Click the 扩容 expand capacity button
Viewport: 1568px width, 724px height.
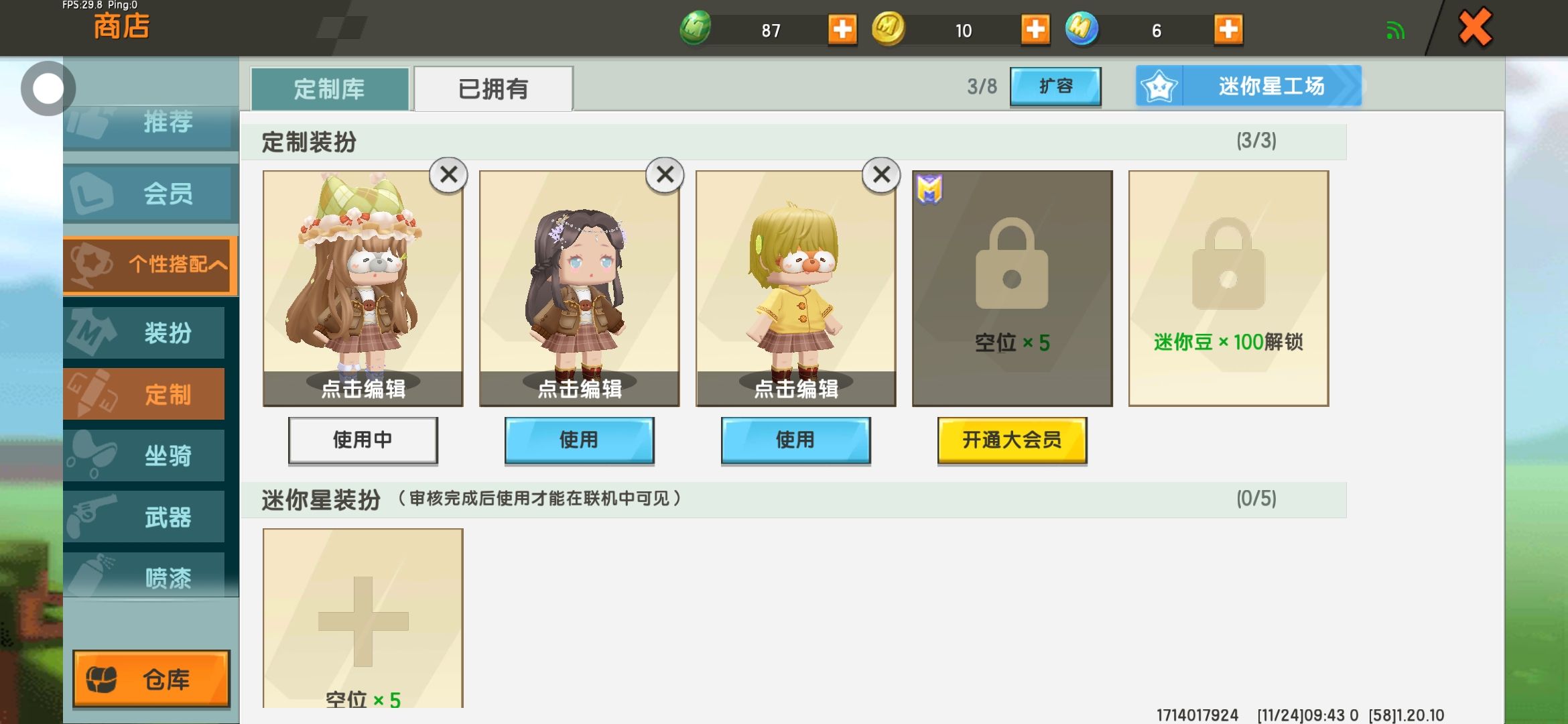click(x=1055, y=86)
